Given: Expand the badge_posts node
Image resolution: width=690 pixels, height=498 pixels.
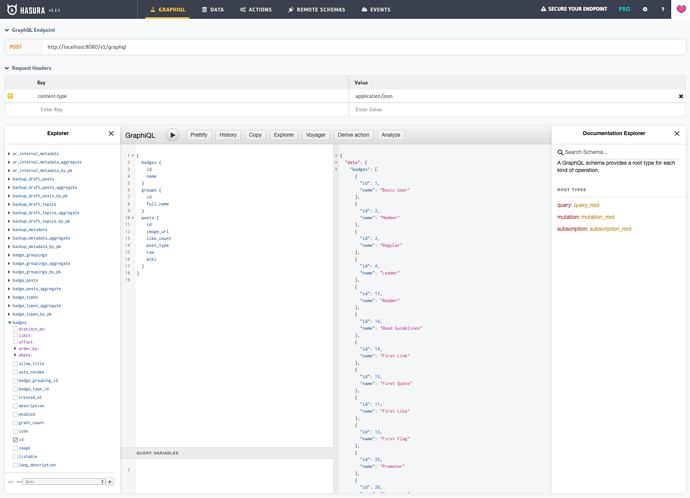Looking at the screenshot, I should click(x=9, y=280).
